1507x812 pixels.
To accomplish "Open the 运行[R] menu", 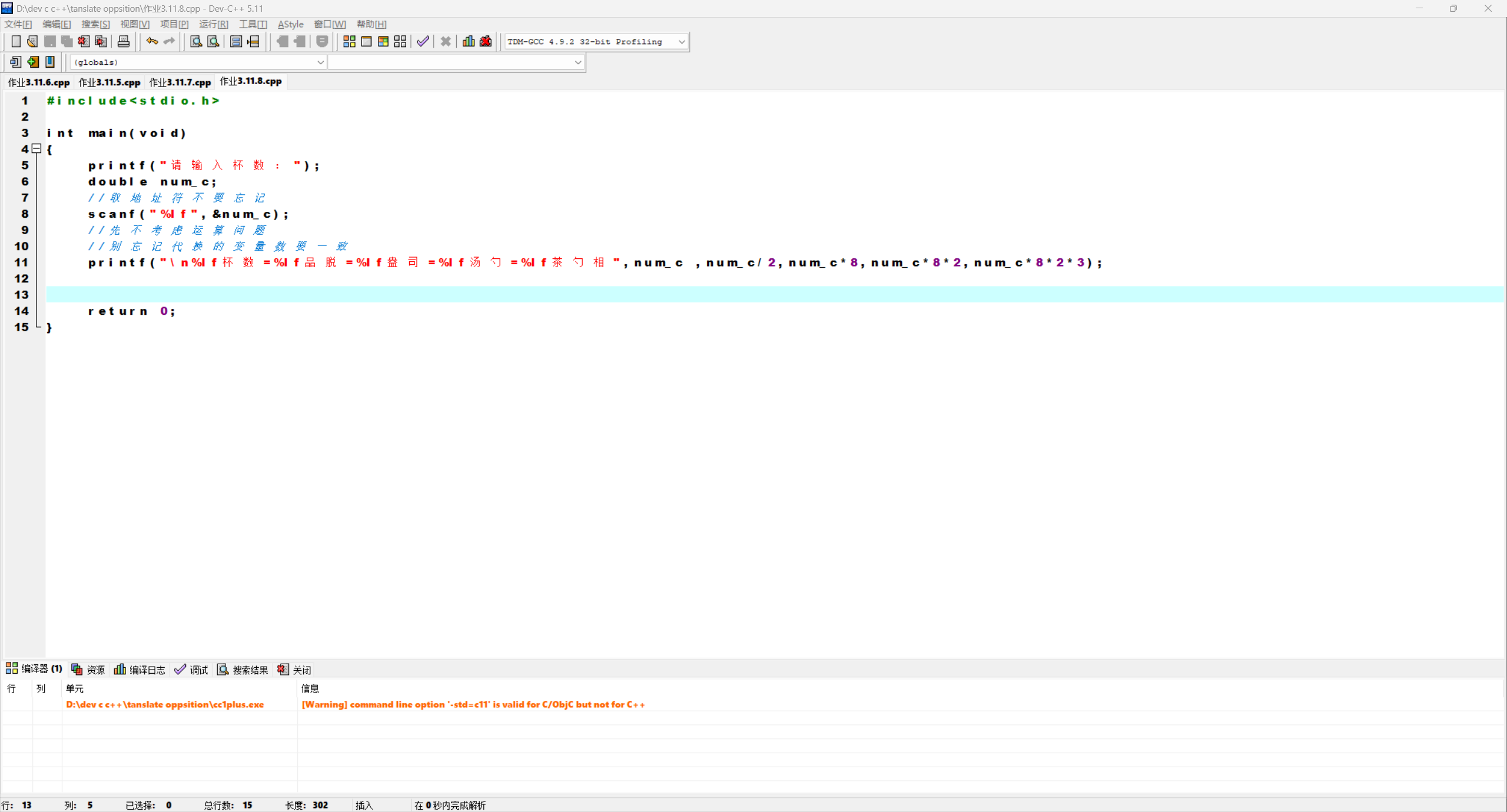I will [x=213, y=24].
